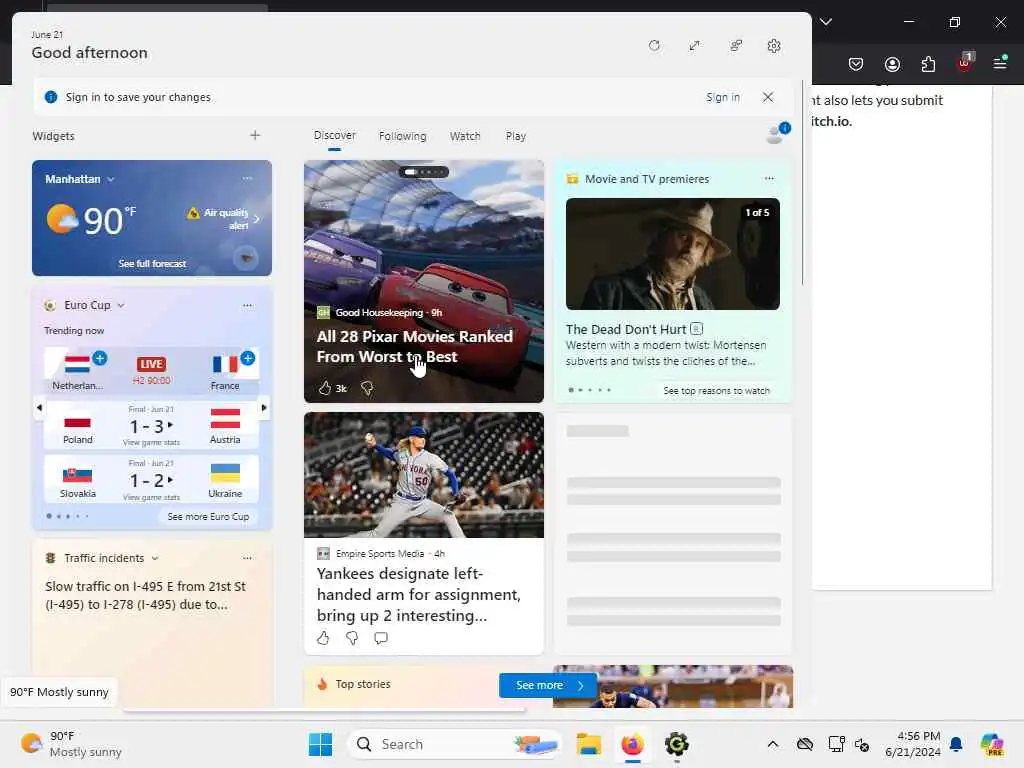Switch to the Discover tab

coord(334,135)
